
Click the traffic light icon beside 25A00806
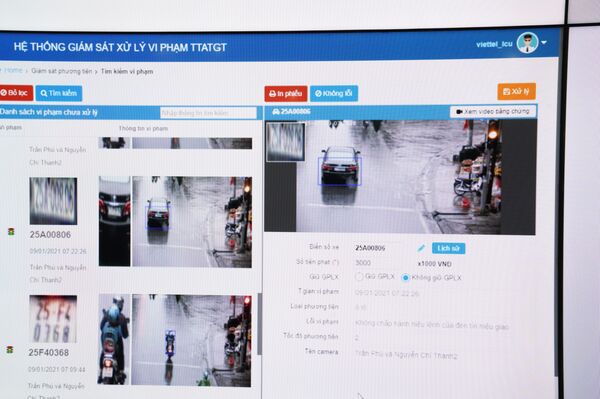pos(11,232)
